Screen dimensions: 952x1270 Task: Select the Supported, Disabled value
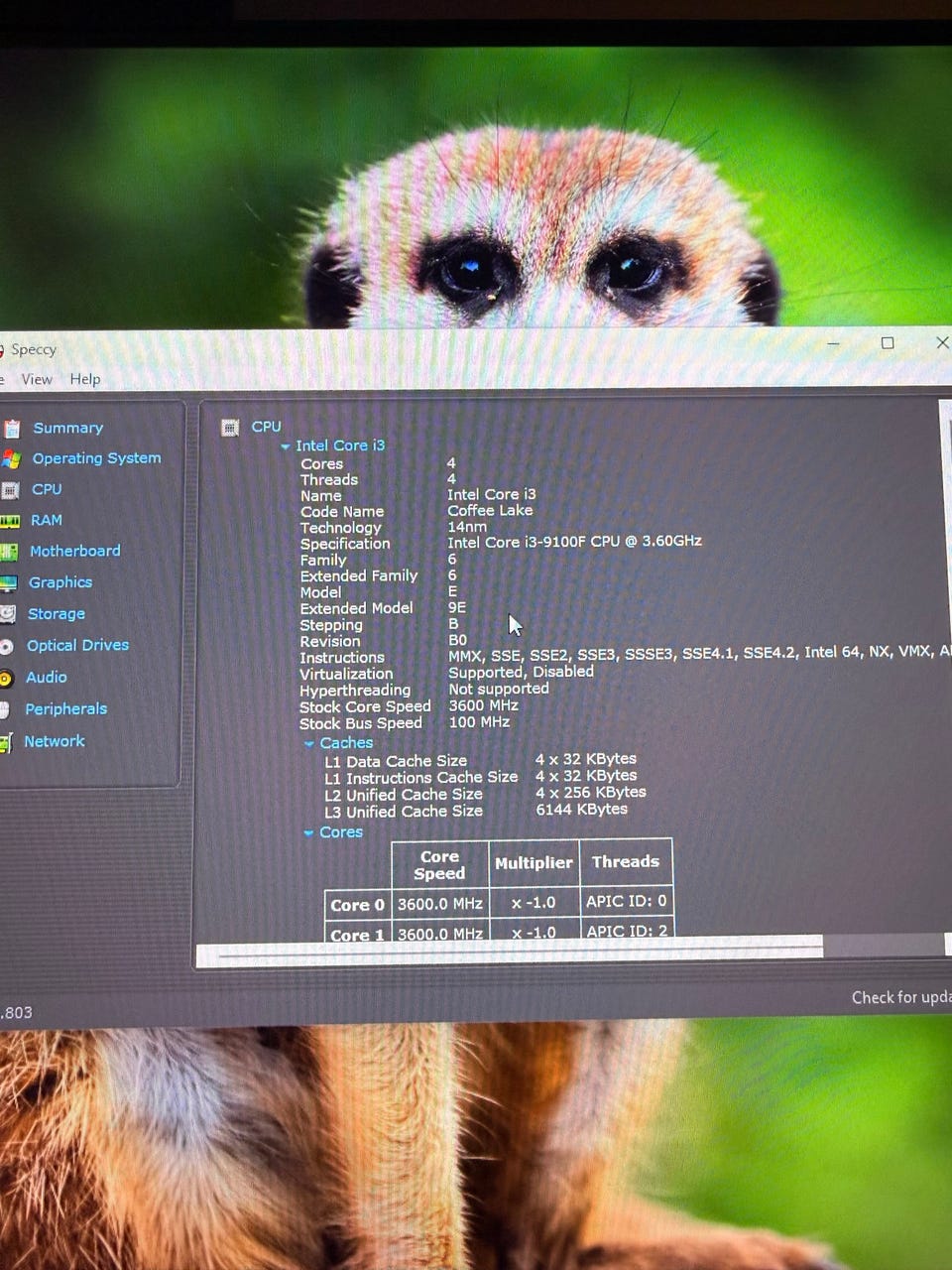(x=521, y=672)
